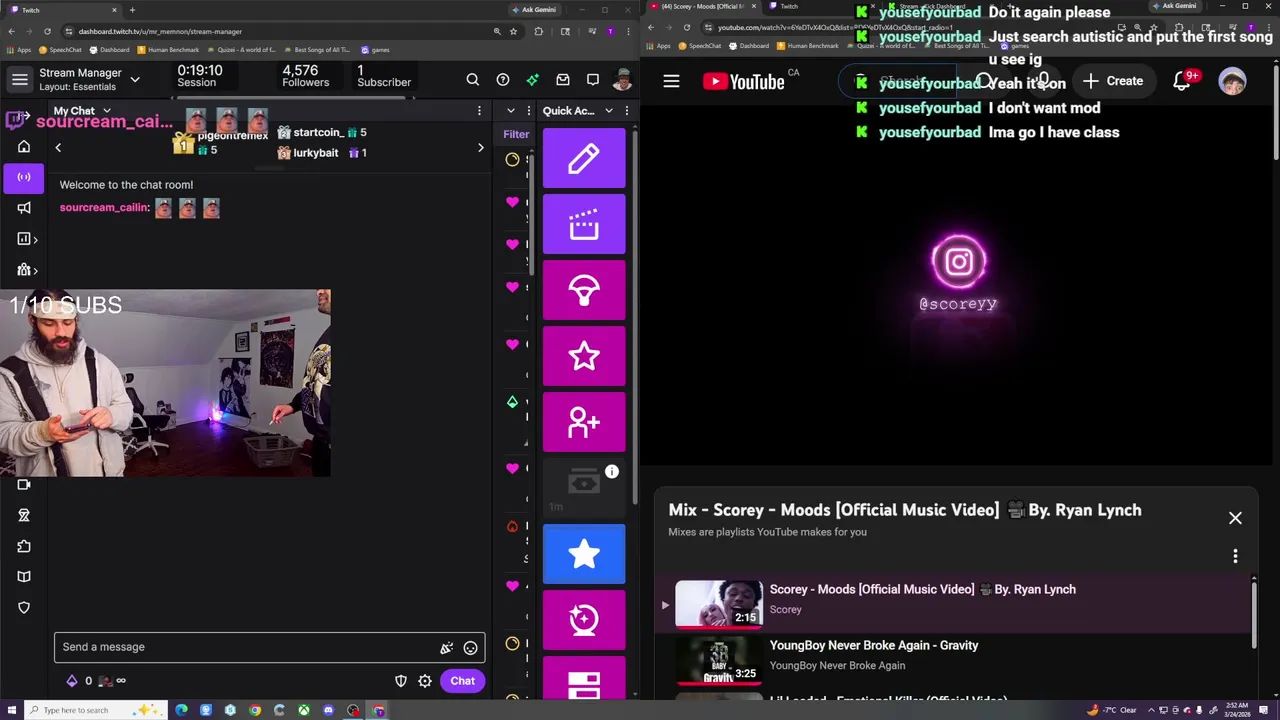Expand the Stream Manager layout dropdown
The image size is (1280, 720).
click(135, 80)
